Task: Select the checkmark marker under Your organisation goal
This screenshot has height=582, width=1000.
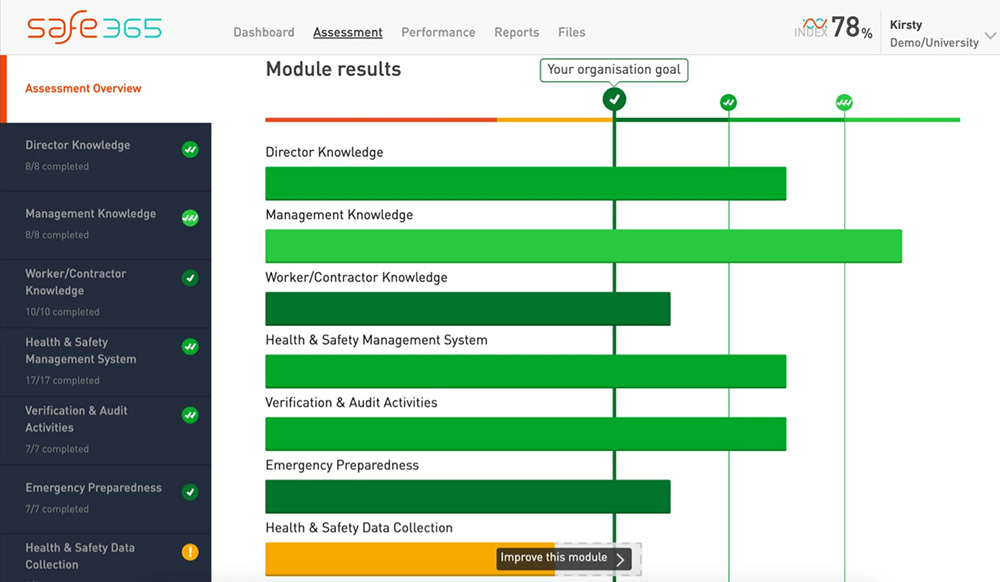Action: pos(613,100)
